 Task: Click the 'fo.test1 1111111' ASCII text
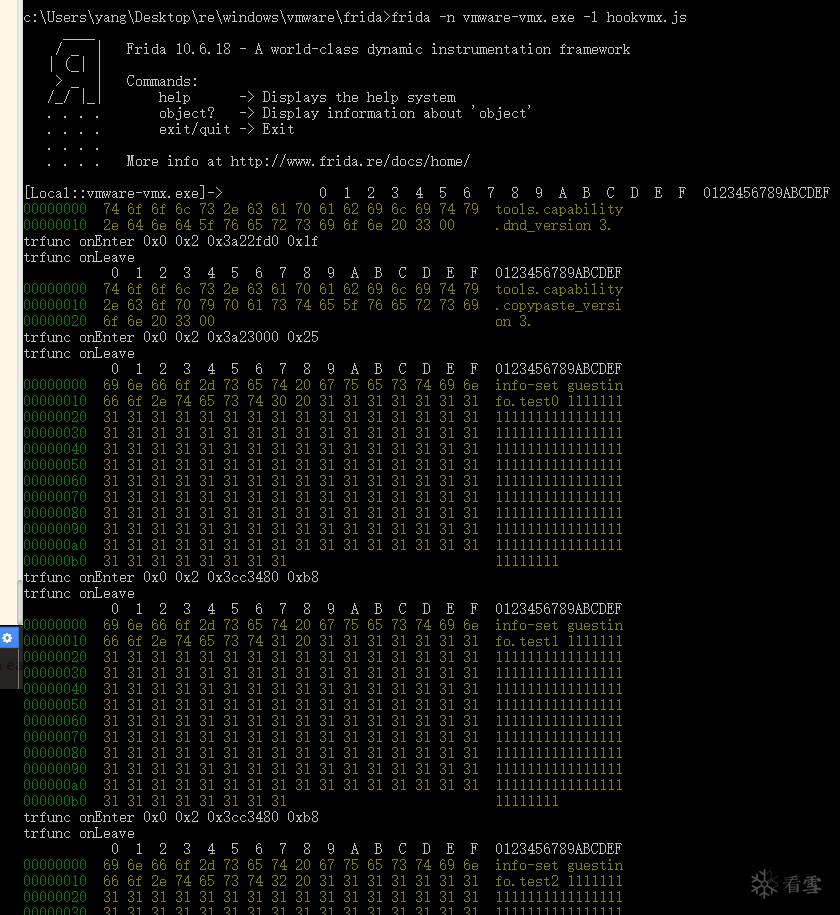pyautogui.click(x=559, y=641)
